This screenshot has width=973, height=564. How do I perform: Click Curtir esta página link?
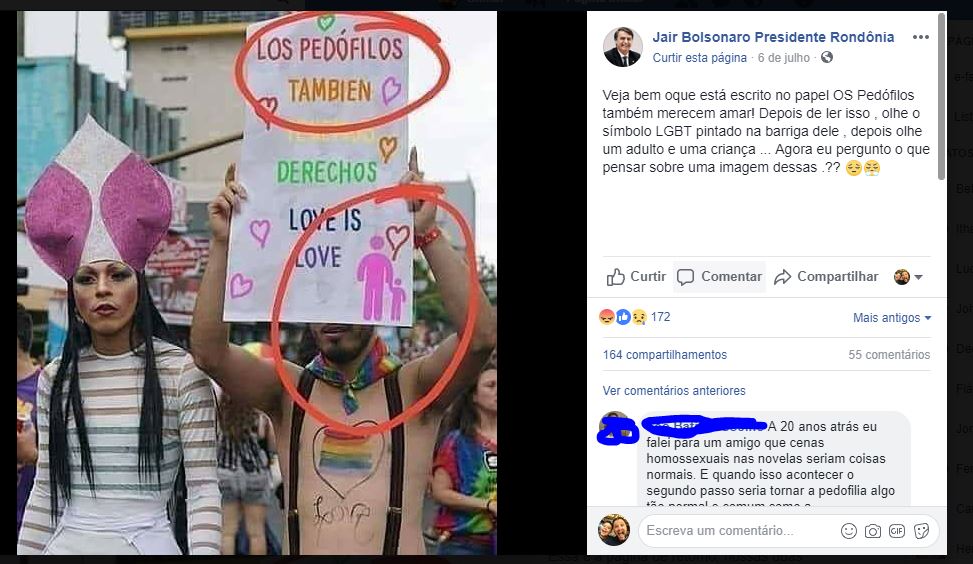pos(699,58)
